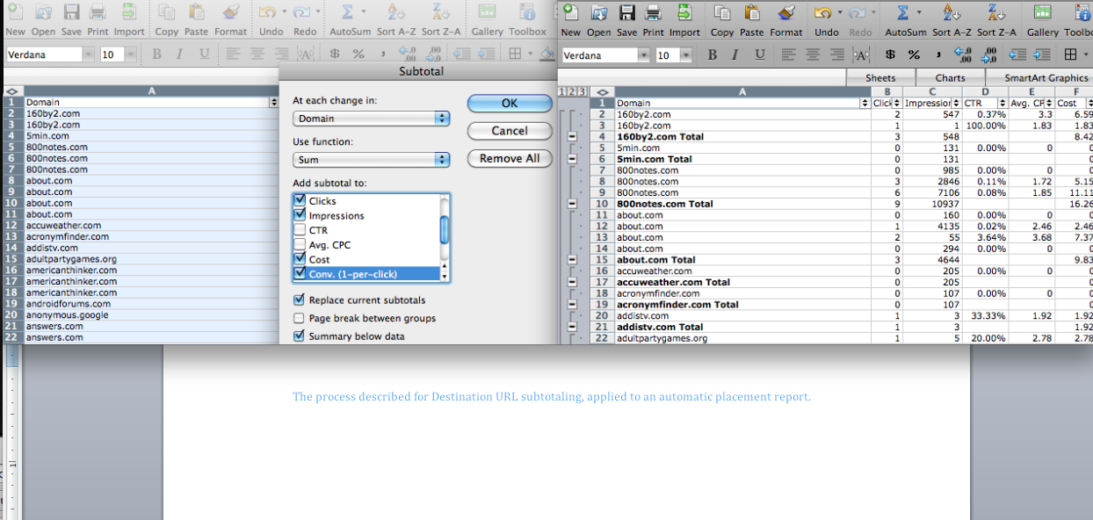Toggle Bold in right Excel window
The height and width of the screenshot is (520, 1093).
click(712, 55)
